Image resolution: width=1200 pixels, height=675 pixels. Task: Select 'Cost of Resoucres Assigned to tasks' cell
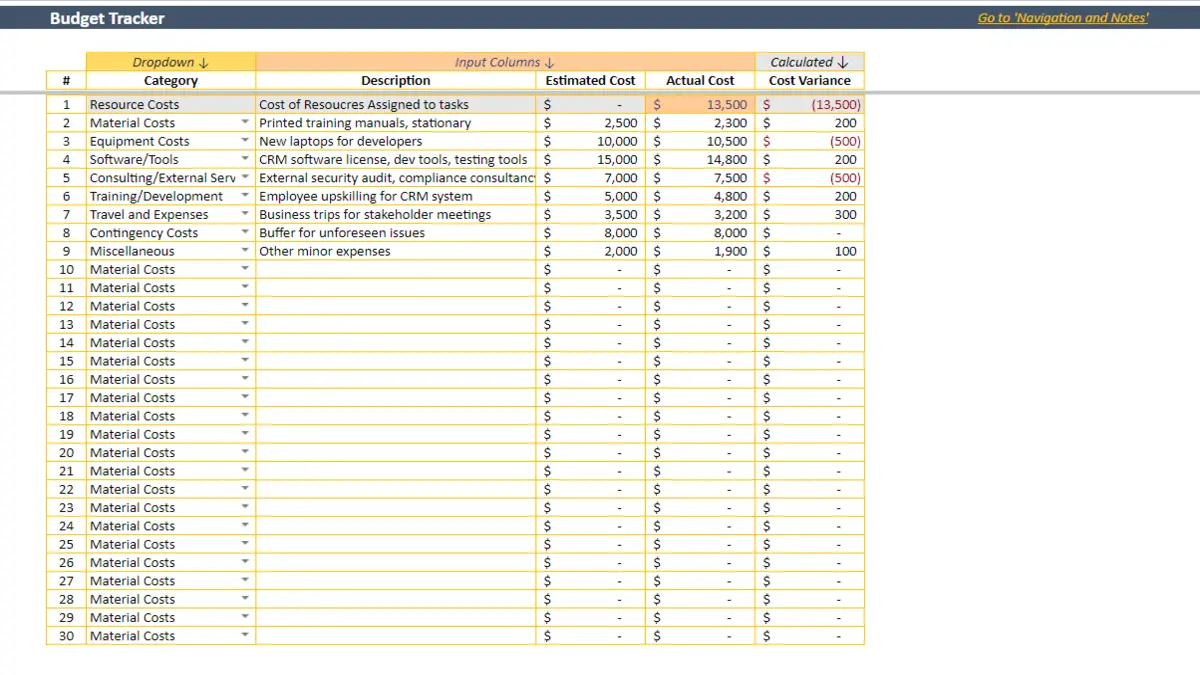click(396, 104)
